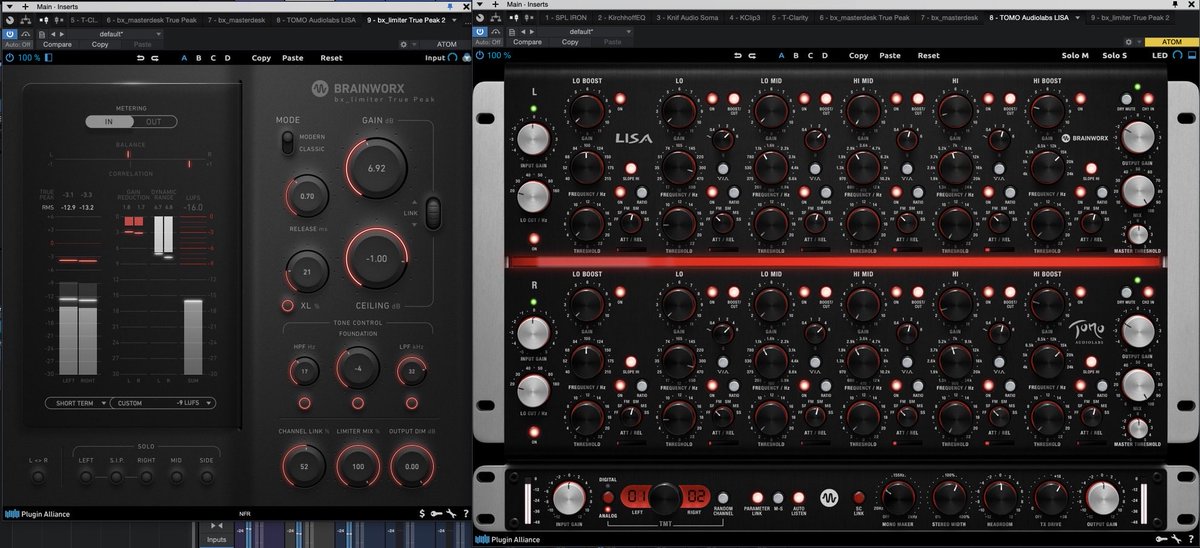Enable the XL % button
This screenshot has width=1200, height=548.
(x=287, y=305)
